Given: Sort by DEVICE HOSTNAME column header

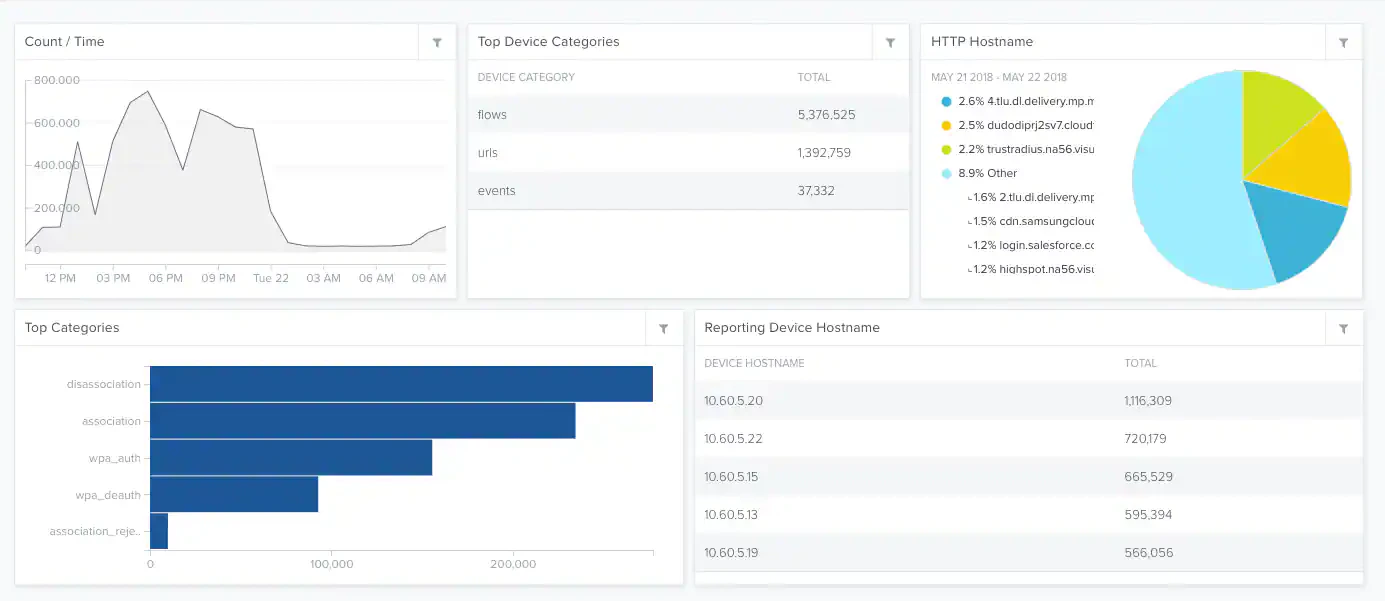Looking at the screenshot, I should [x=754, y=363].
